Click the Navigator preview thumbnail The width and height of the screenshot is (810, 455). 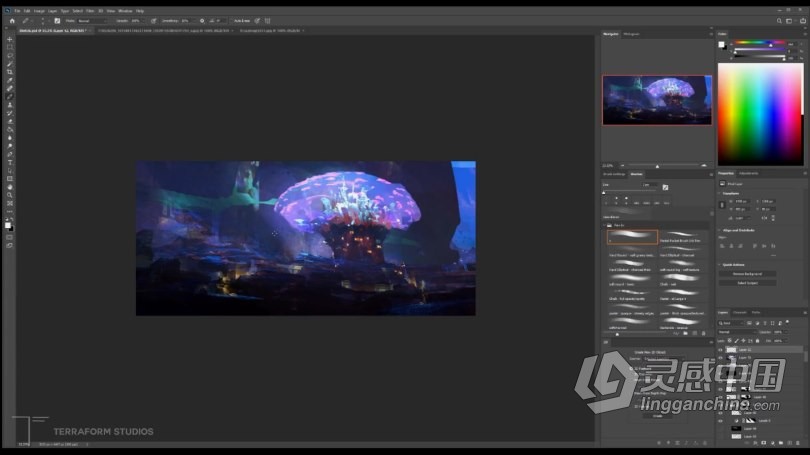(x=657, y=100)
